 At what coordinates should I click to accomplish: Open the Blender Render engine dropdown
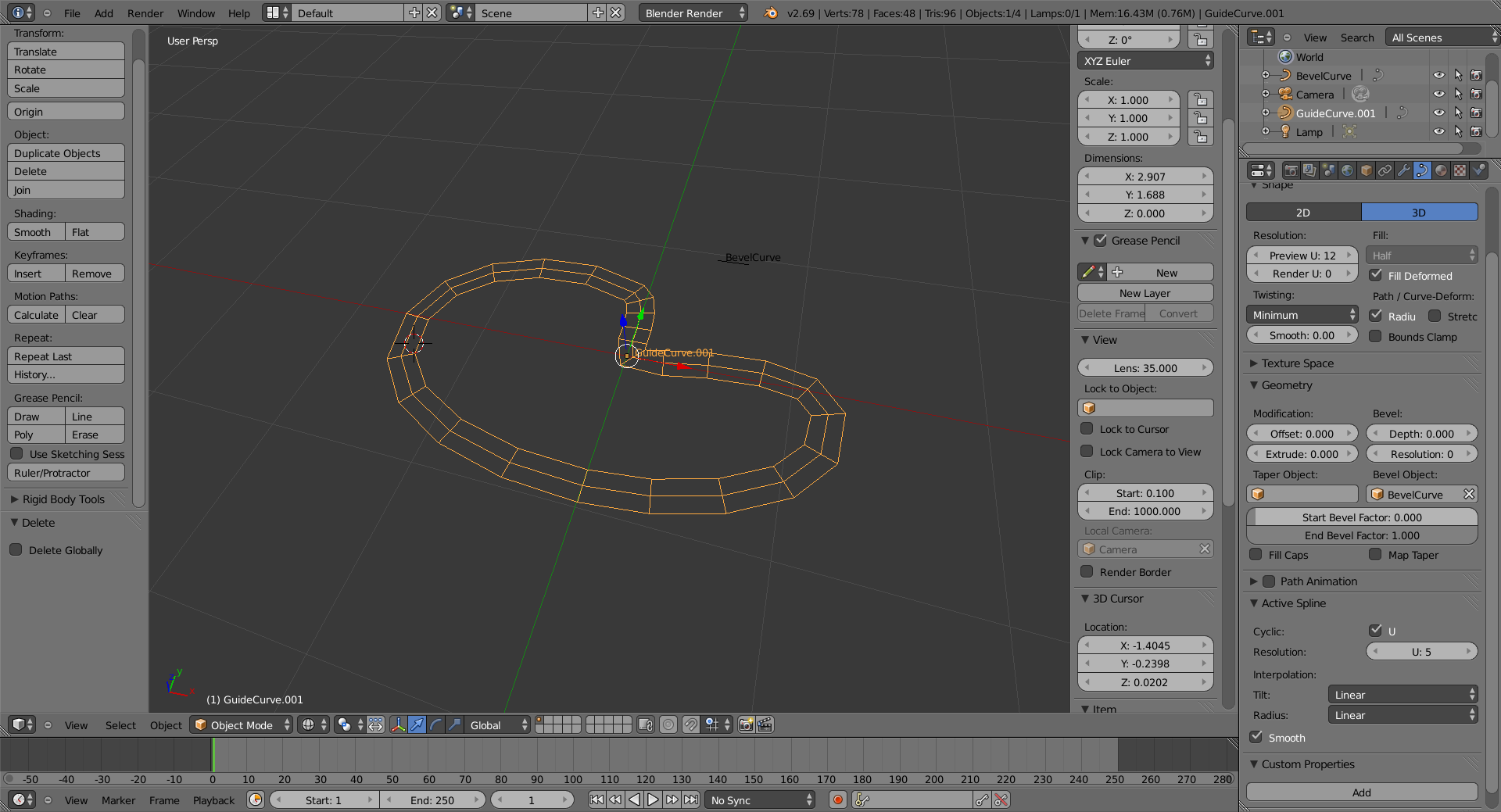[x=693, y=13]
